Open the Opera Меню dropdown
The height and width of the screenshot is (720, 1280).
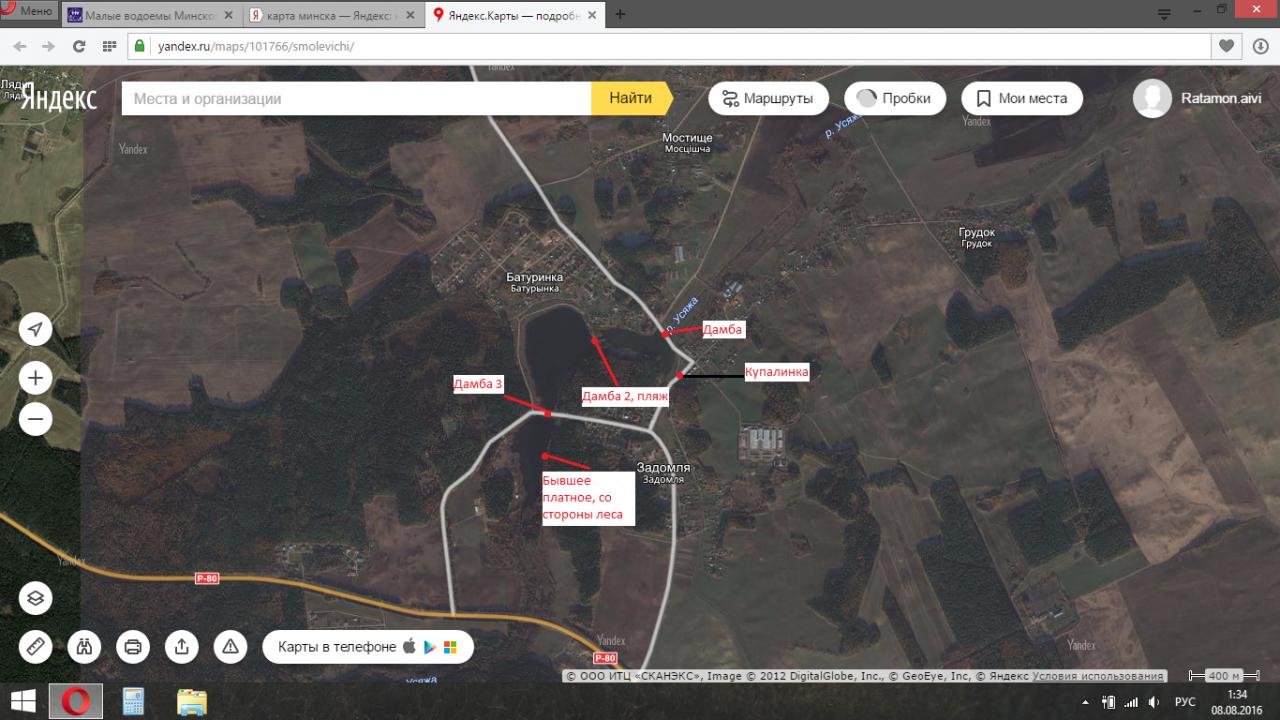click(28, 12)
